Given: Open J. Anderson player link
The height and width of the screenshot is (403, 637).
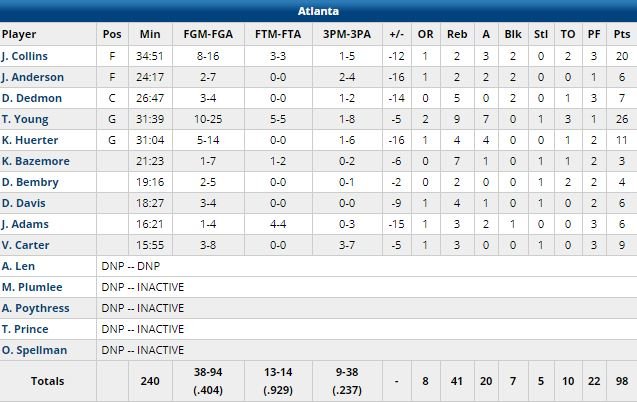Looking at the screenshot, I should click(32, 77).
